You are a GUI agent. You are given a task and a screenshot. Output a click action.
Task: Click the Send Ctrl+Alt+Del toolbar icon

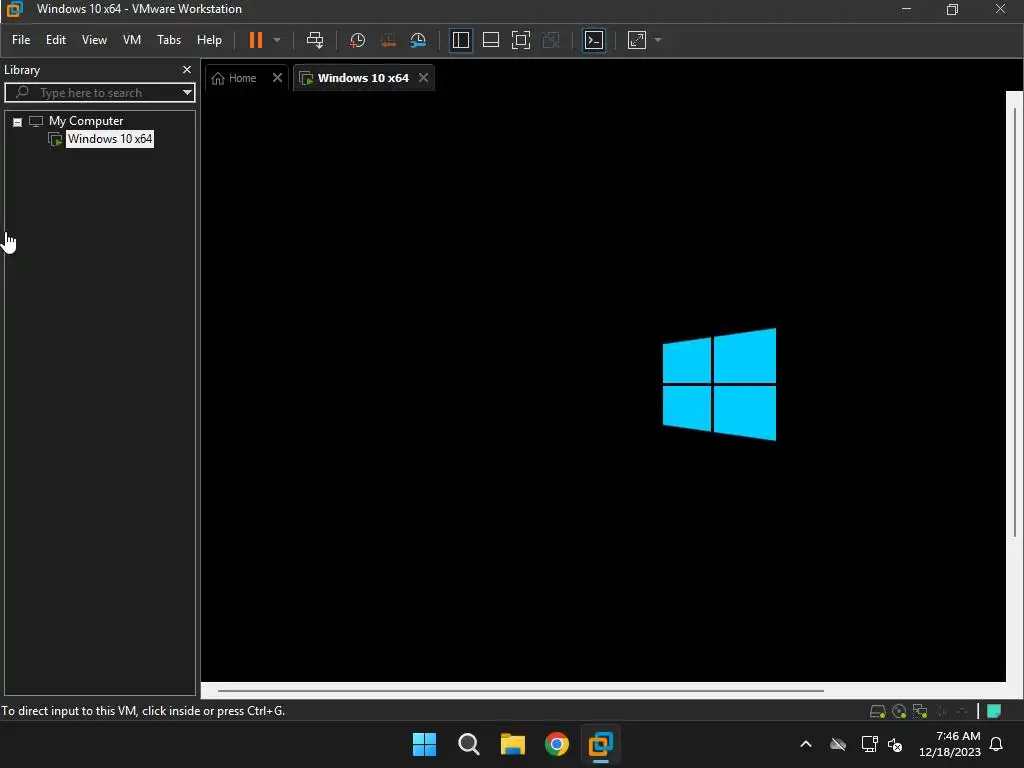click(315, 40)
